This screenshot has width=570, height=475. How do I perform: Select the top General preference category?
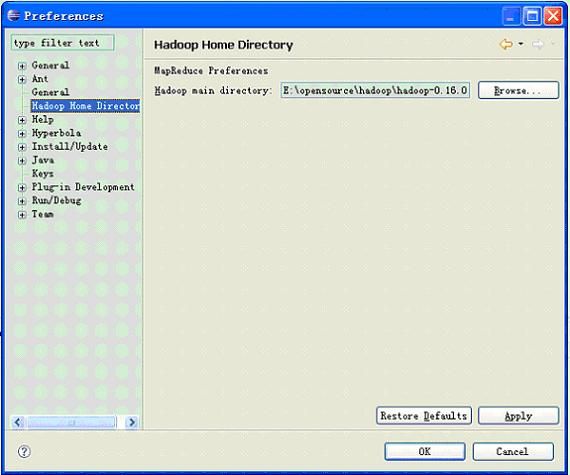[x=50, y=65]
